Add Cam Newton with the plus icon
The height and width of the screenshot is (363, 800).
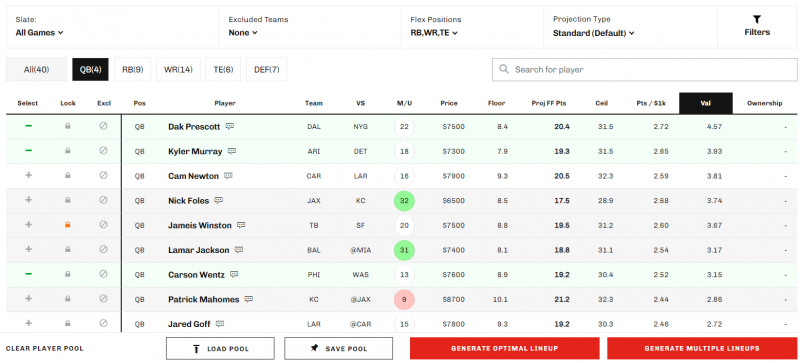[29, 175]
